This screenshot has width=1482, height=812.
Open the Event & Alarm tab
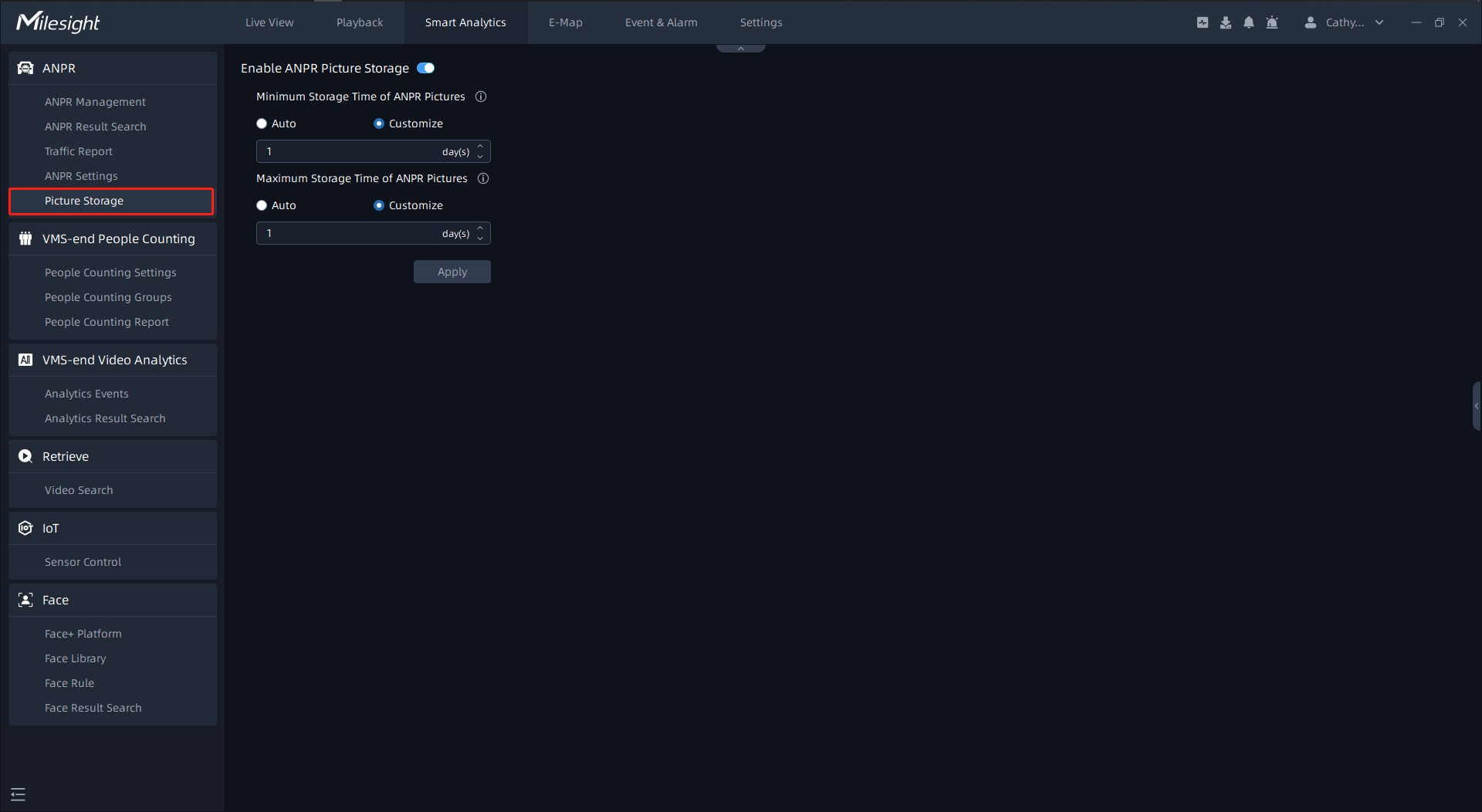click(661, 22)
